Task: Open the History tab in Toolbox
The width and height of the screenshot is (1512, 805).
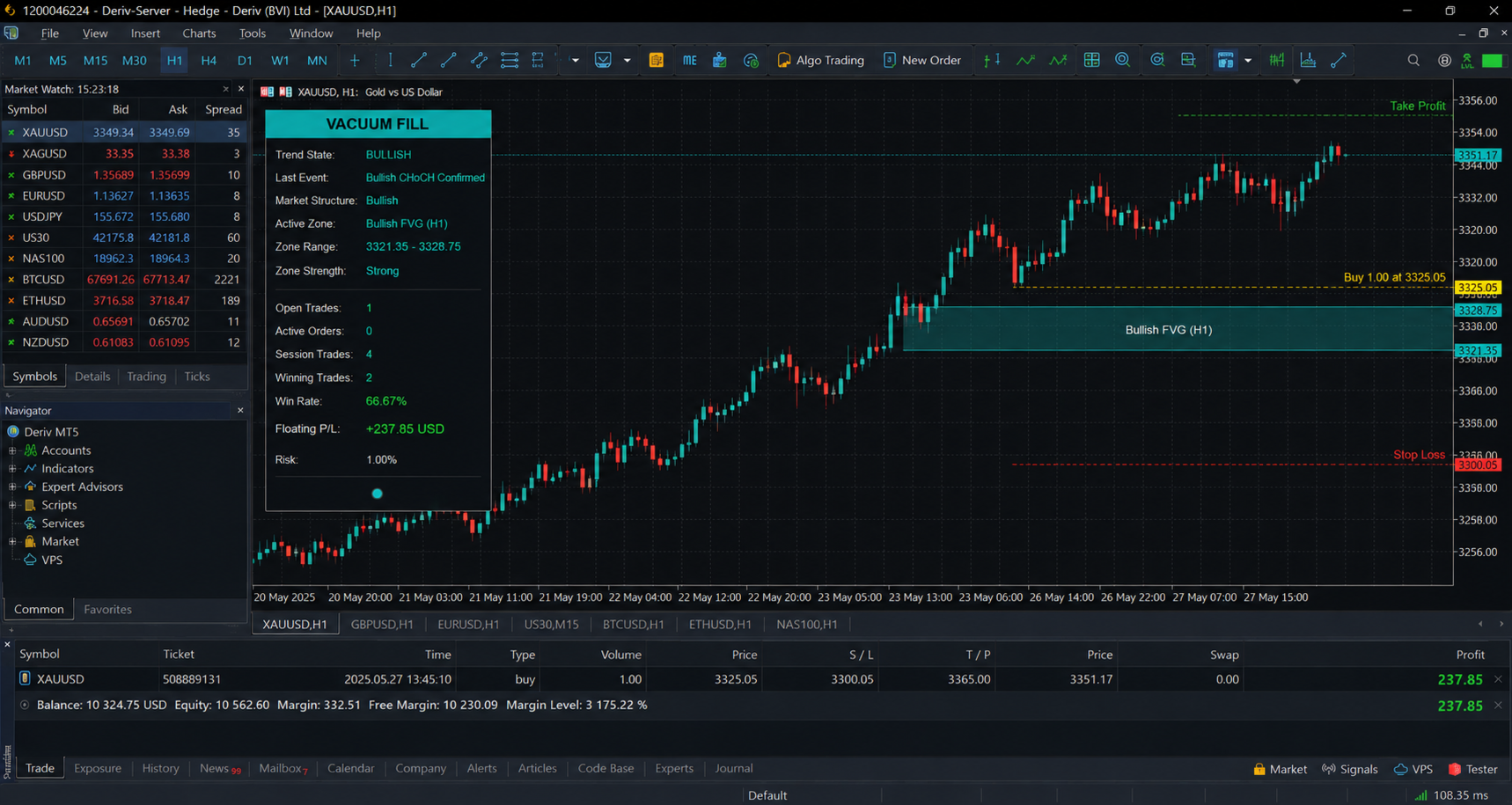Action: point(160,768)
